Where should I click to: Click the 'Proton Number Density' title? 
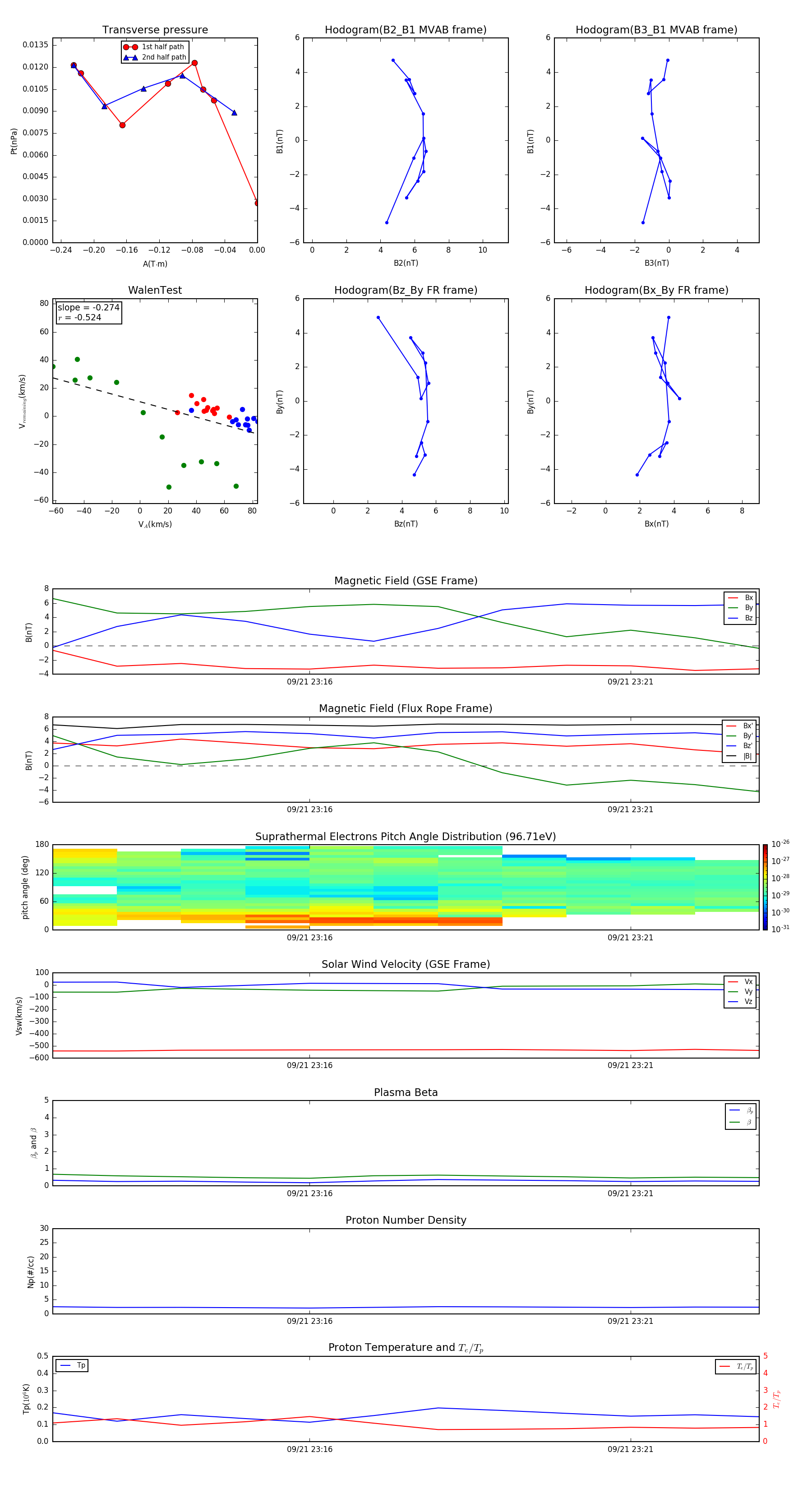click(x=406, y=1220)
